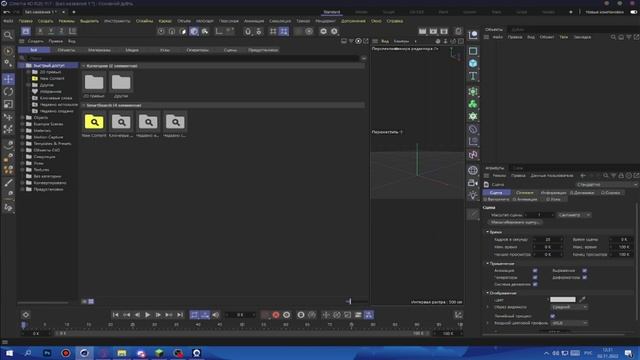
Task: Click the live selection cursor tool
Action: click(8, 51)
